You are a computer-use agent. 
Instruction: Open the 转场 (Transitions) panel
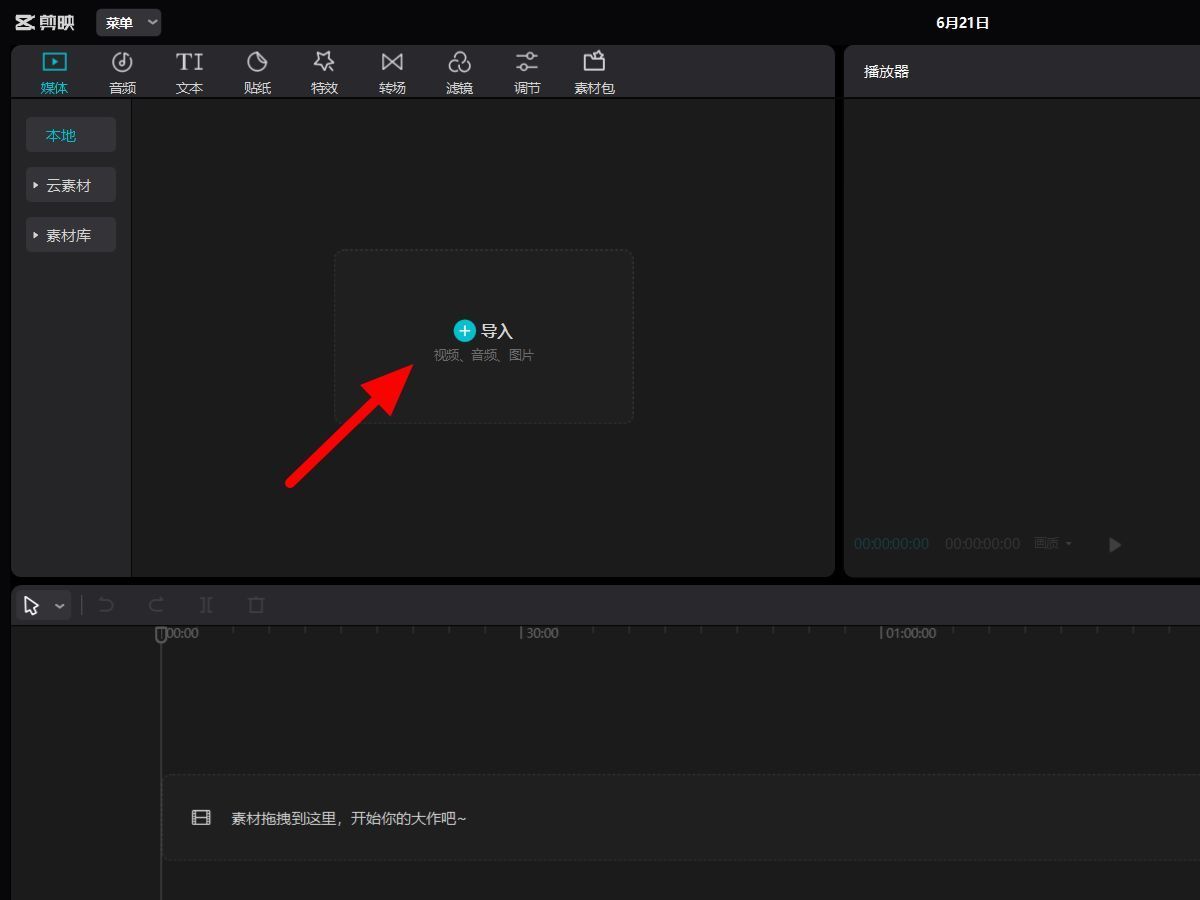pos(392,73)
